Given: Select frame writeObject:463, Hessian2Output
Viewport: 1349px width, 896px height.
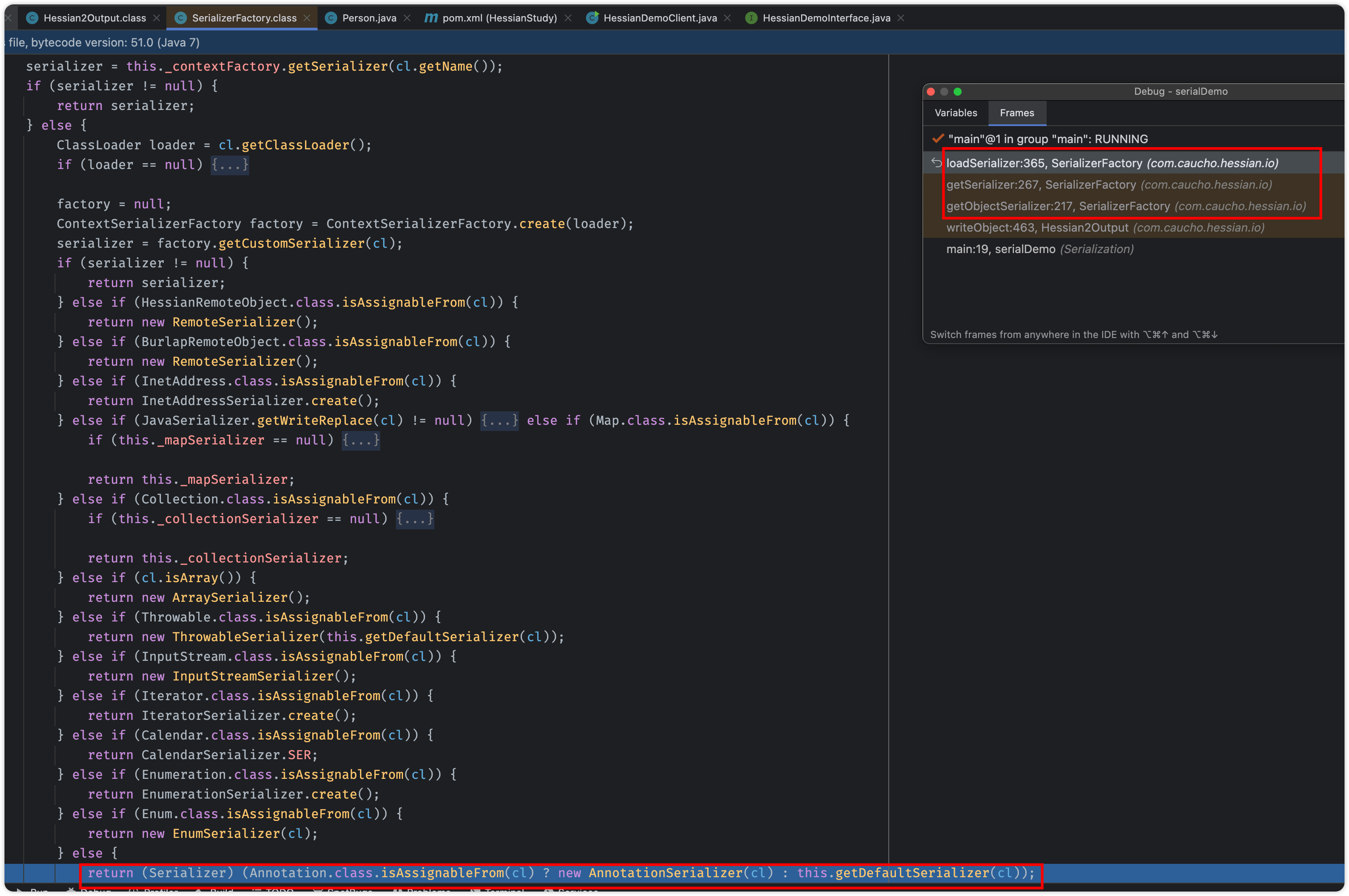Looking at the screenshot, I should 1133,228.
